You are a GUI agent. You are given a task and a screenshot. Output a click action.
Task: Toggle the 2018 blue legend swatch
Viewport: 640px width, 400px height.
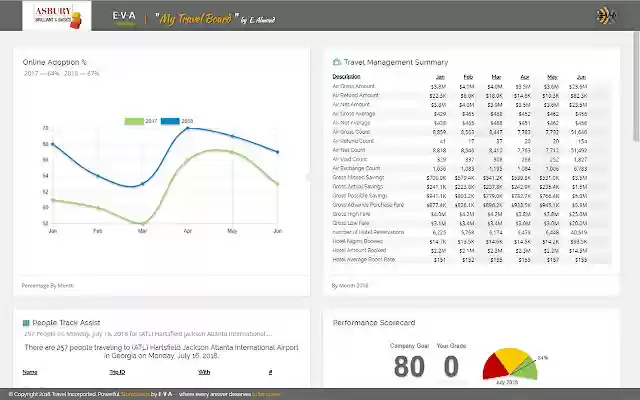tap(170, 121)
